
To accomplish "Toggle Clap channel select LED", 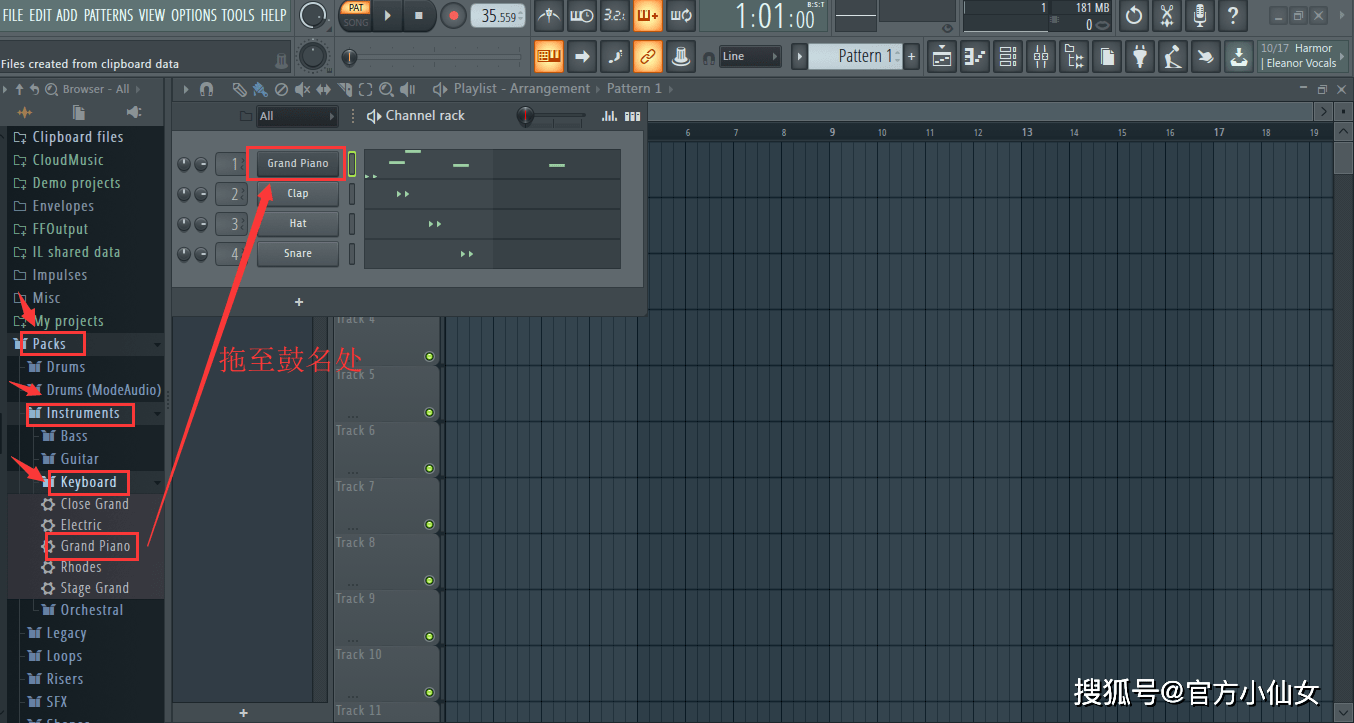I will (352, 194).
